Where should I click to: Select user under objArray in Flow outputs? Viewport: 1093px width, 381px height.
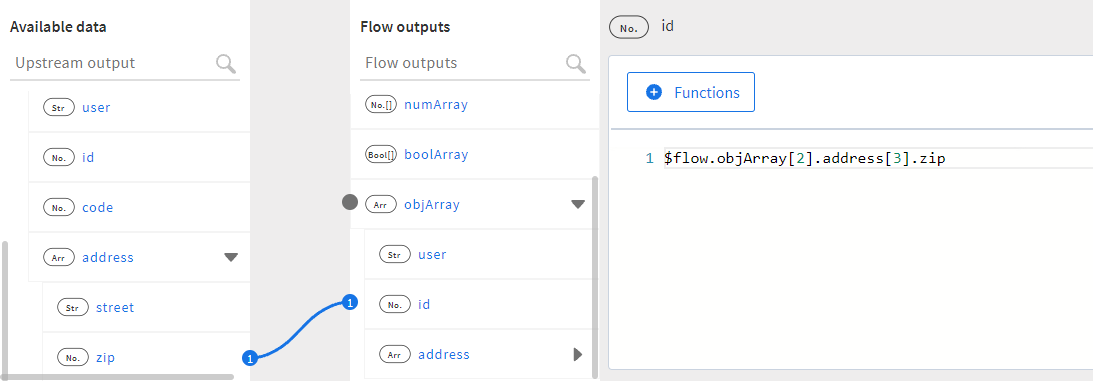click(x=477, y=254)
